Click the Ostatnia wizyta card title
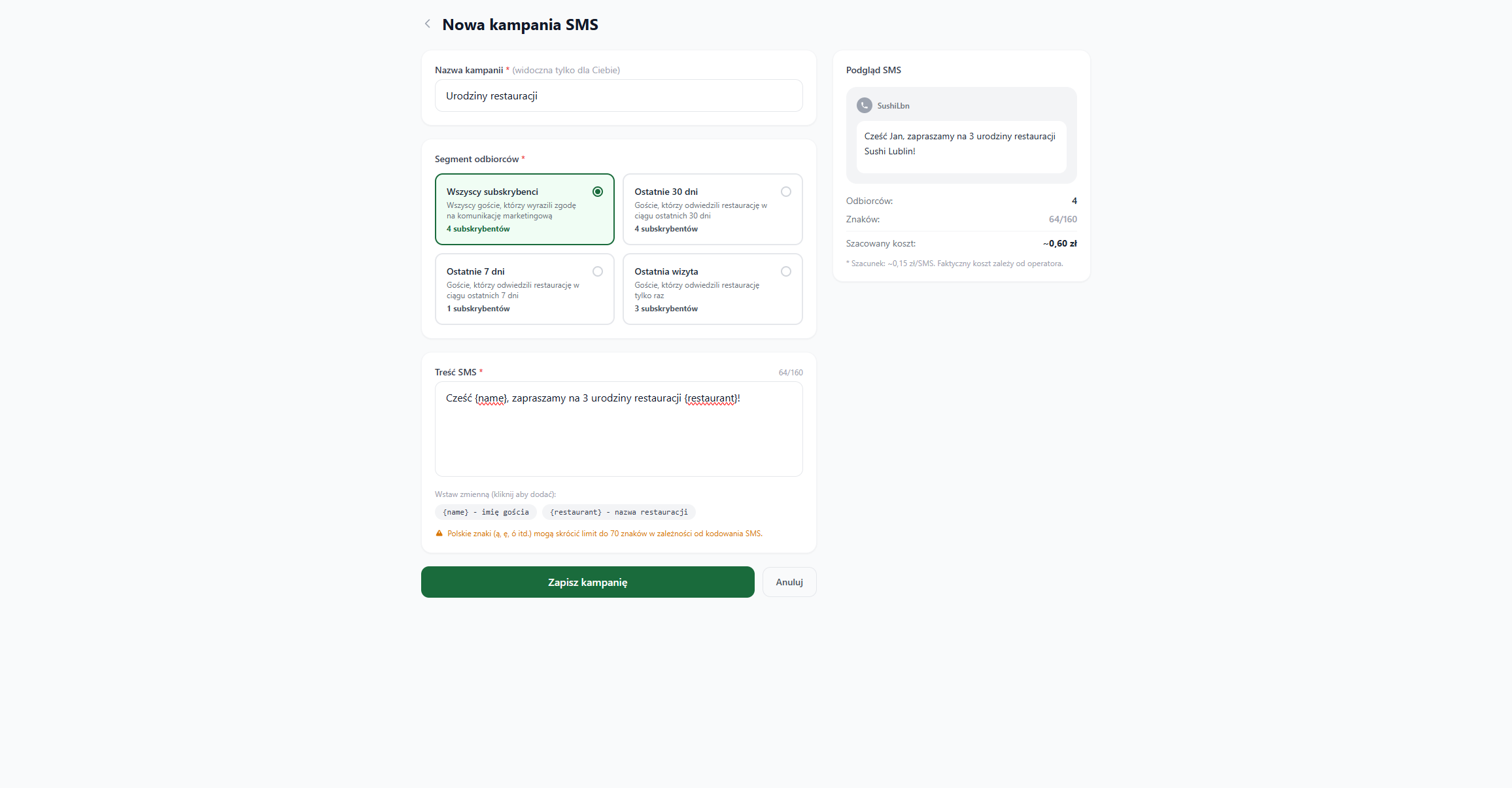 coord(666,271)
